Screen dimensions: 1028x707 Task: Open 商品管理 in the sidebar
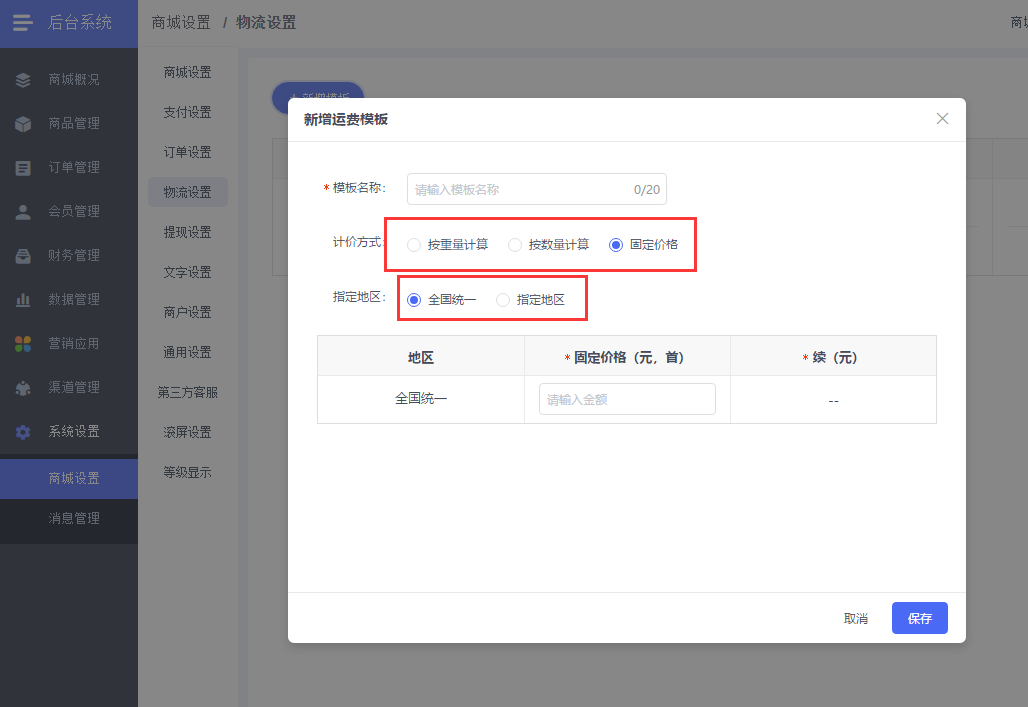click(69, 123)
